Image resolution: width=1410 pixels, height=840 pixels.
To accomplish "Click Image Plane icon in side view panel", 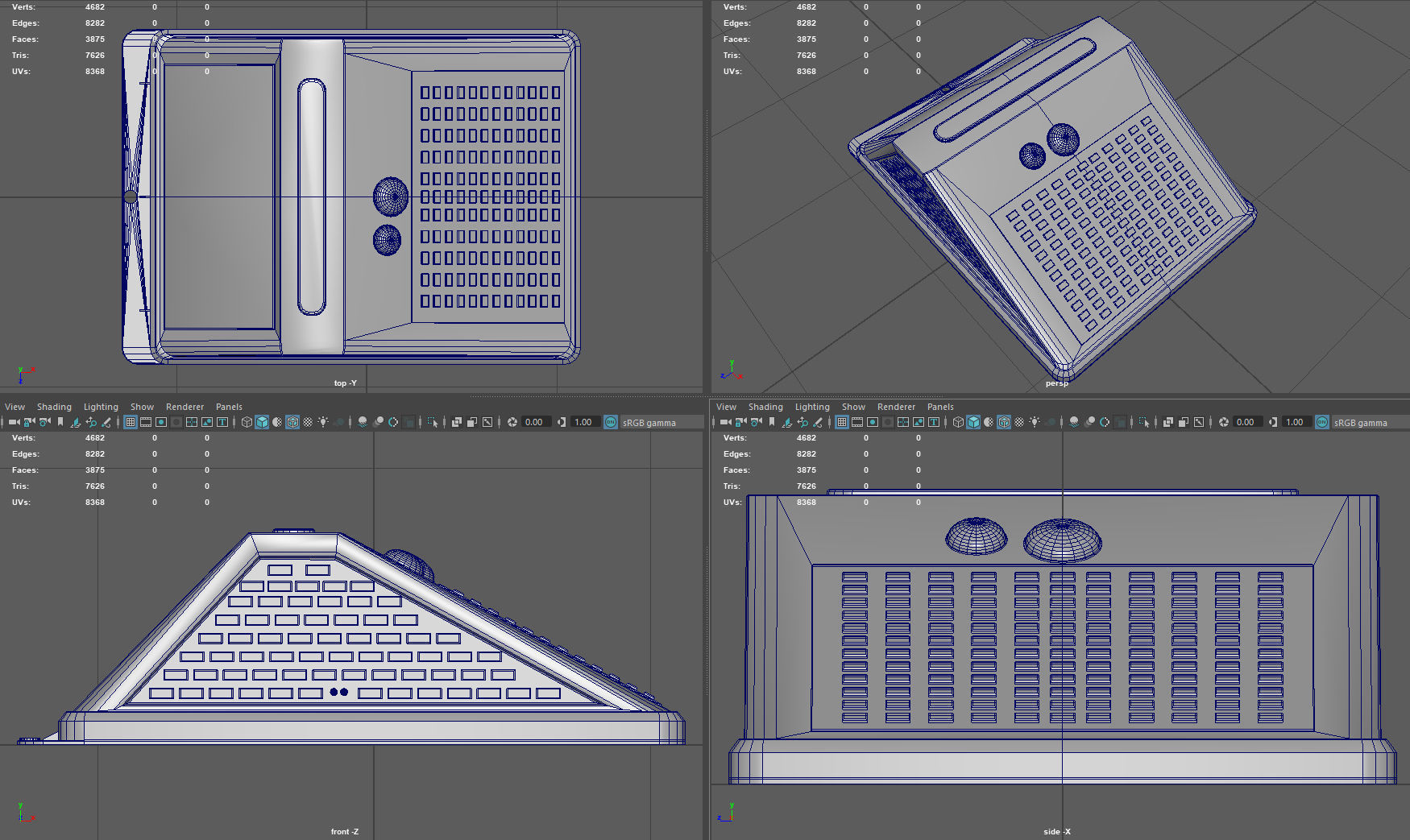I will [x=786, y=422].
